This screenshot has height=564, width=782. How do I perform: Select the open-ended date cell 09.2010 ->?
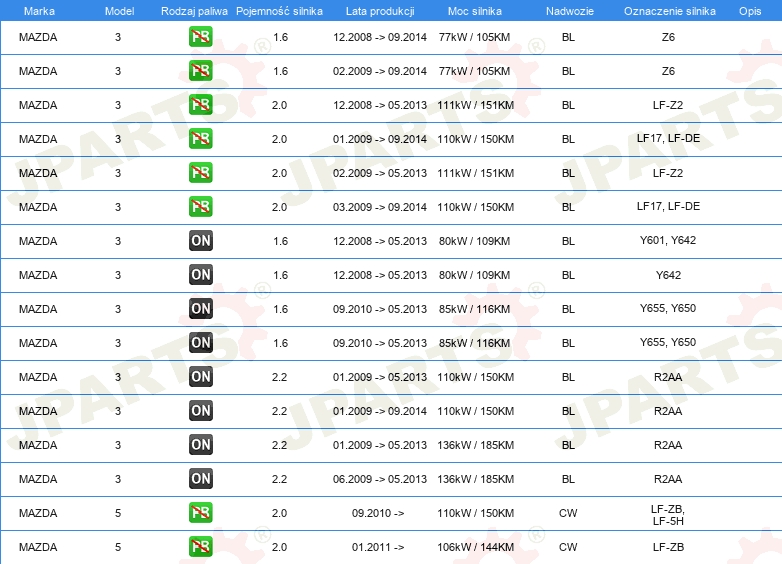pyautogui.click(x=378, y=513)
